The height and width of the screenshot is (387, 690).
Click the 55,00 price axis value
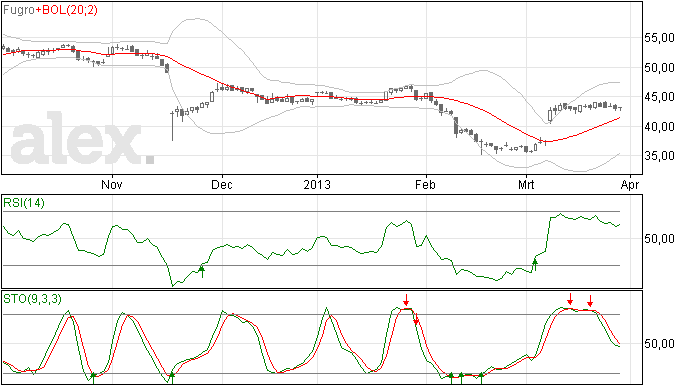point(659,38)
